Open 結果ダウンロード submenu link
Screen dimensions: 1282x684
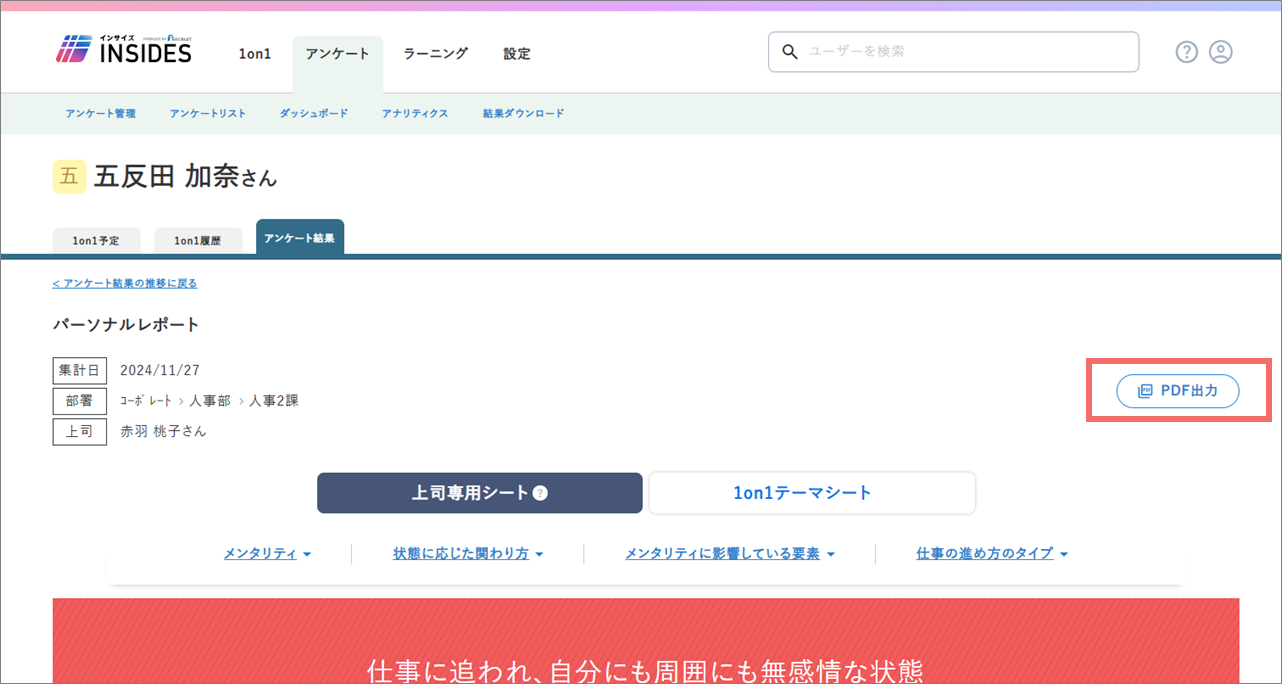(523, 114)
